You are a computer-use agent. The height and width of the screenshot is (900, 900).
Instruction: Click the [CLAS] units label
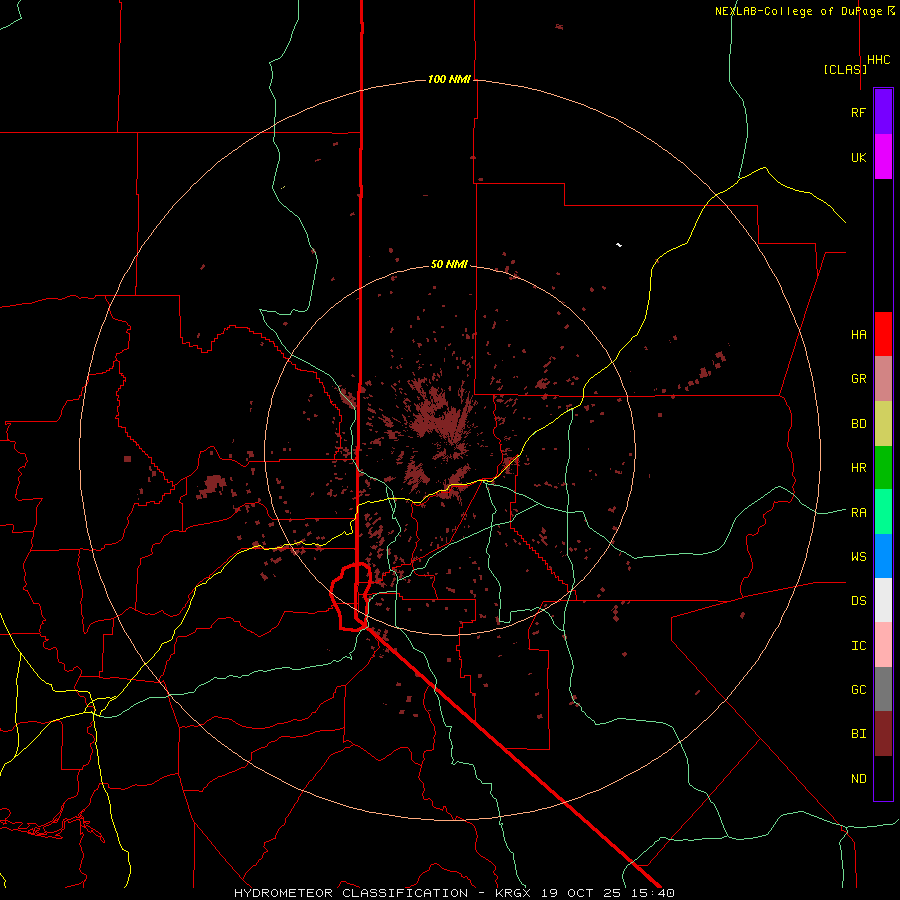tap(845, 69)
